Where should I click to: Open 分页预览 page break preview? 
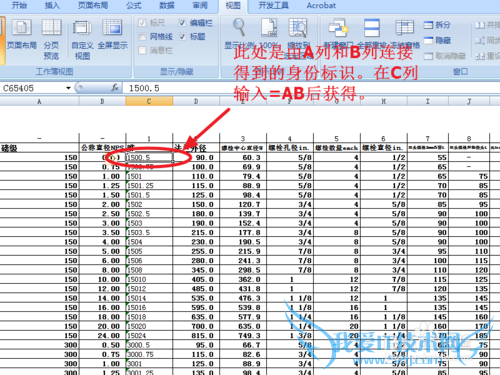coord(51,39)
